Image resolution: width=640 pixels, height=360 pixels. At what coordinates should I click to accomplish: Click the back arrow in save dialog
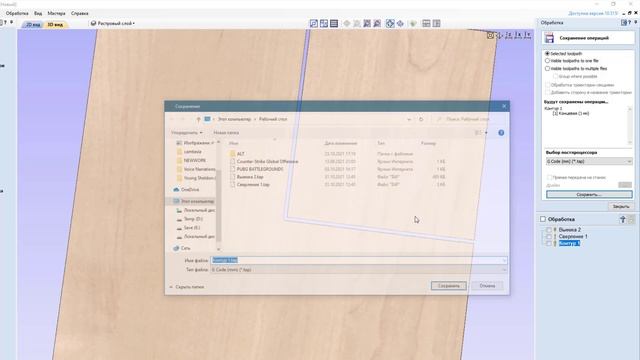(172, 119)
